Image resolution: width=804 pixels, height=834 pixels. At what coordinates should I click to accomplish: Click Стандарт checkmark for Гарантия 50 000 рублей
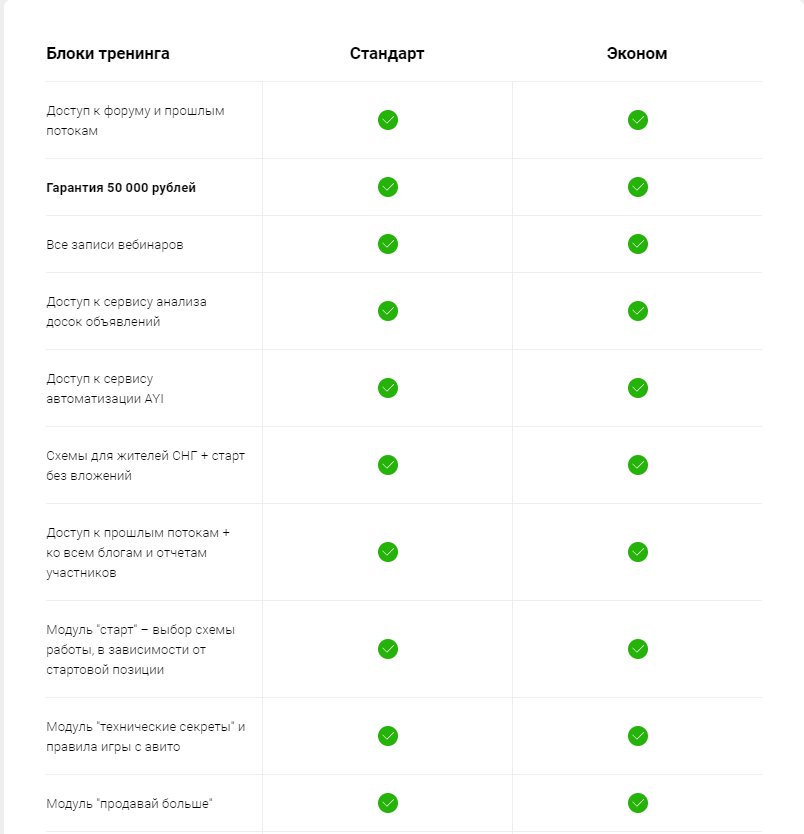(x=388, y=187)
